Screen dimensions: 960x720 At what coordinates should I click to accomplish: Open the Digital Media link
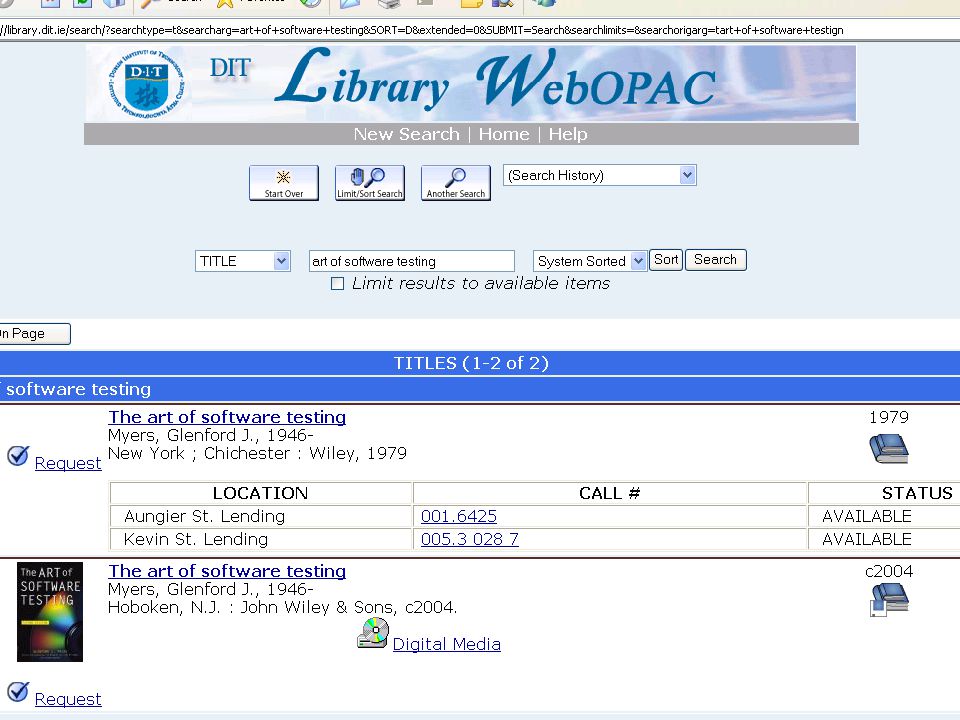[446, 644]
